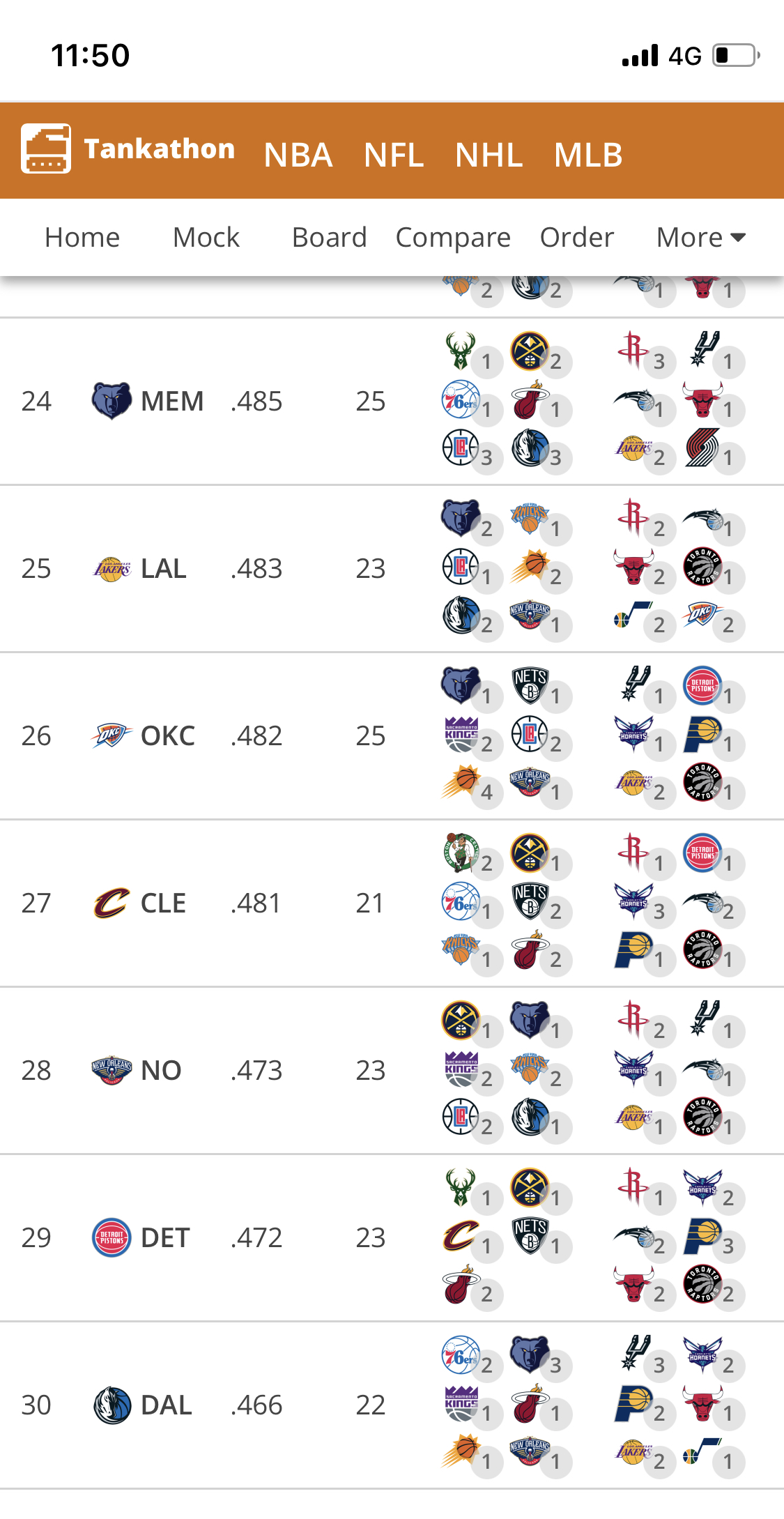The height and width of the screenshot is (1519, 784).
Task: Click the Lakers logo in row 25
Action: coord(112,569)
